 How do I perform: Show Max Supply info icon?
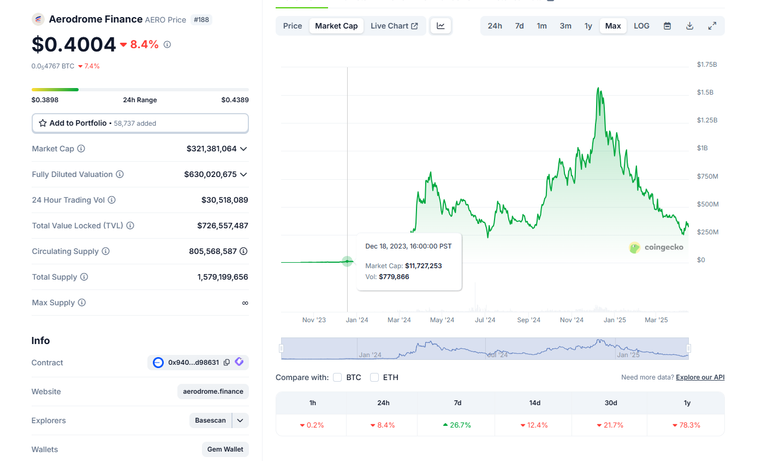[x=82, y=303]
